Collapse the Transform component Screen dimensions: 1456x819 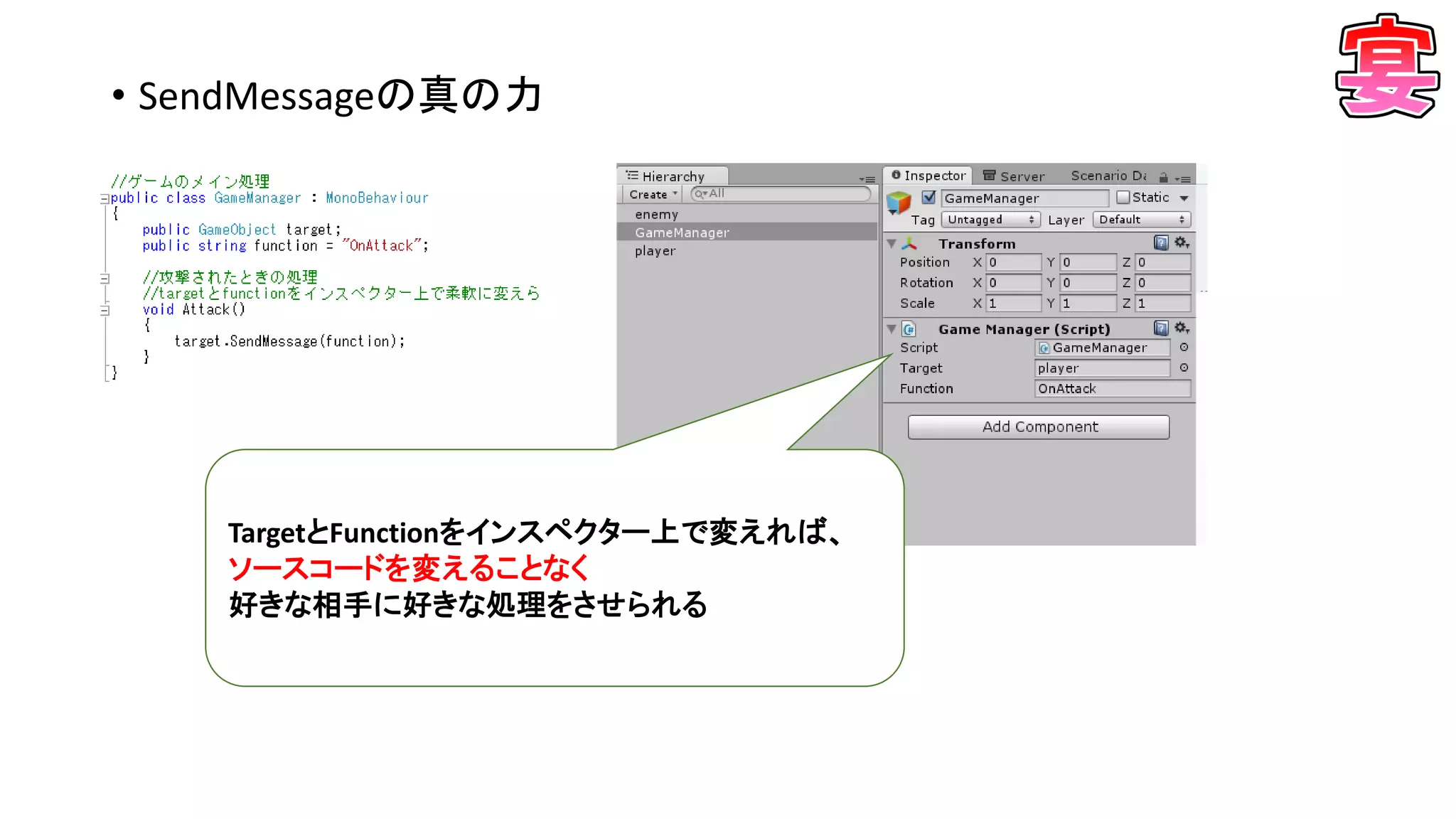click(892, 244)
